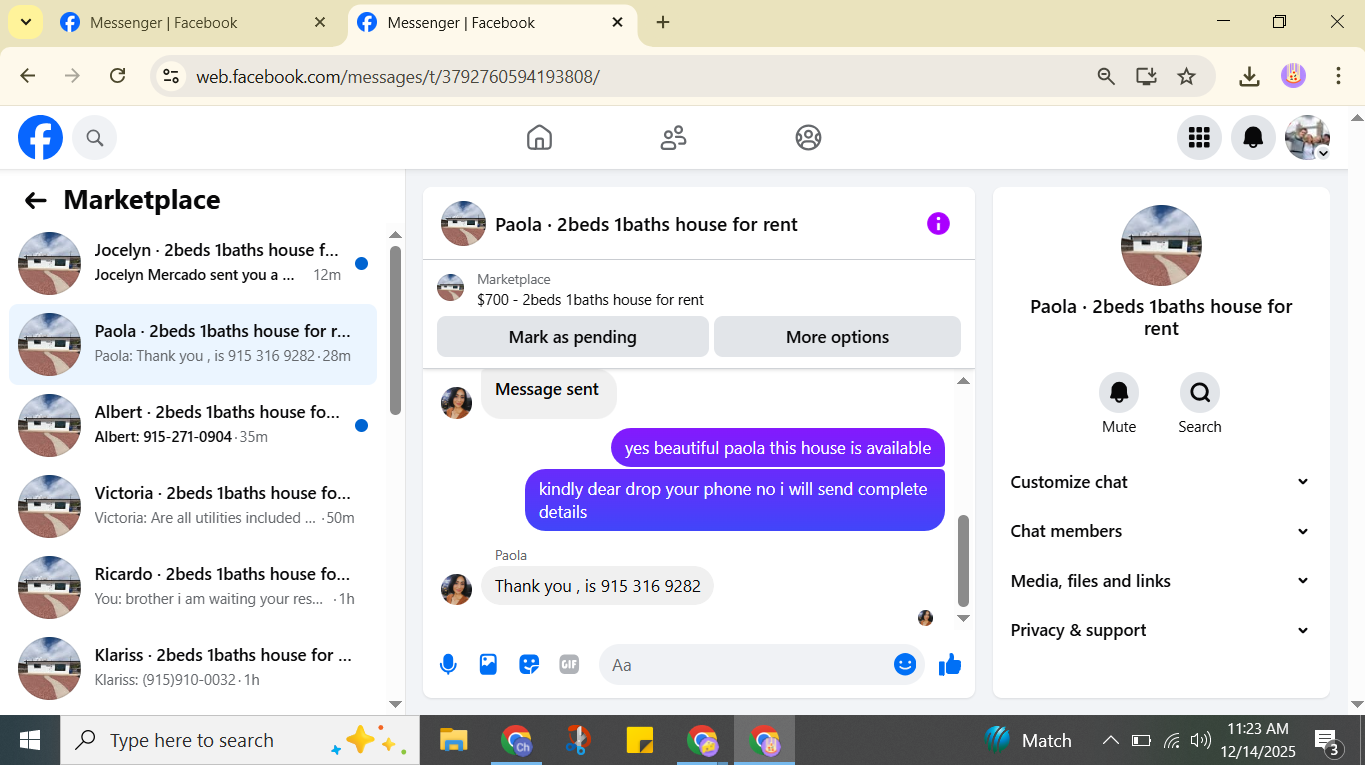Open Jocelyn's house for rent conversation

click(x=193, y=264)
